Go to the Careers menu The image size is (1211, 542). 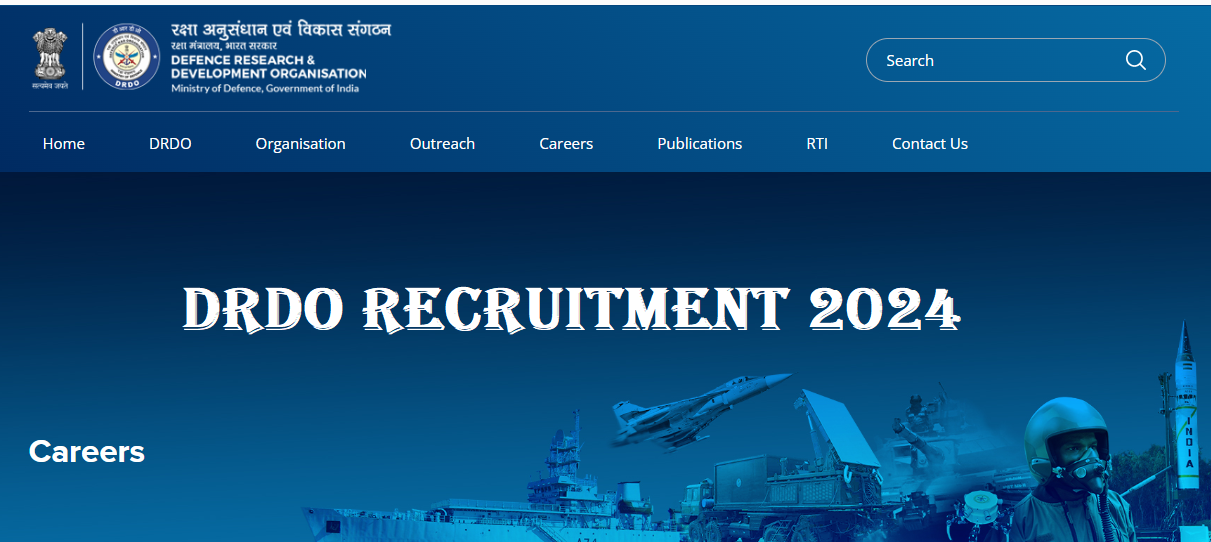(566, 143)
